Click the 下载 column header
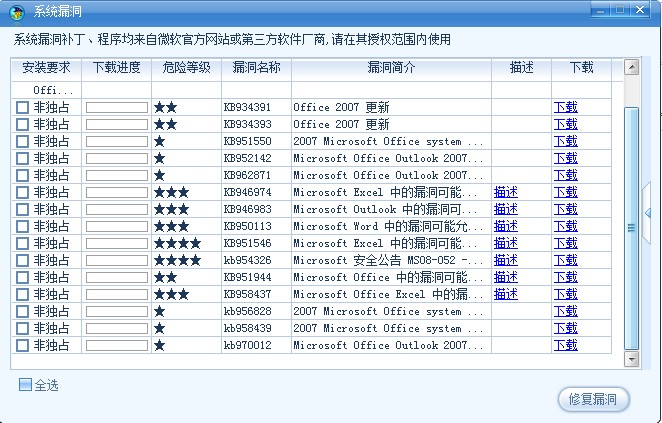This screenshot has height=423, width=662. coord(581,68)
